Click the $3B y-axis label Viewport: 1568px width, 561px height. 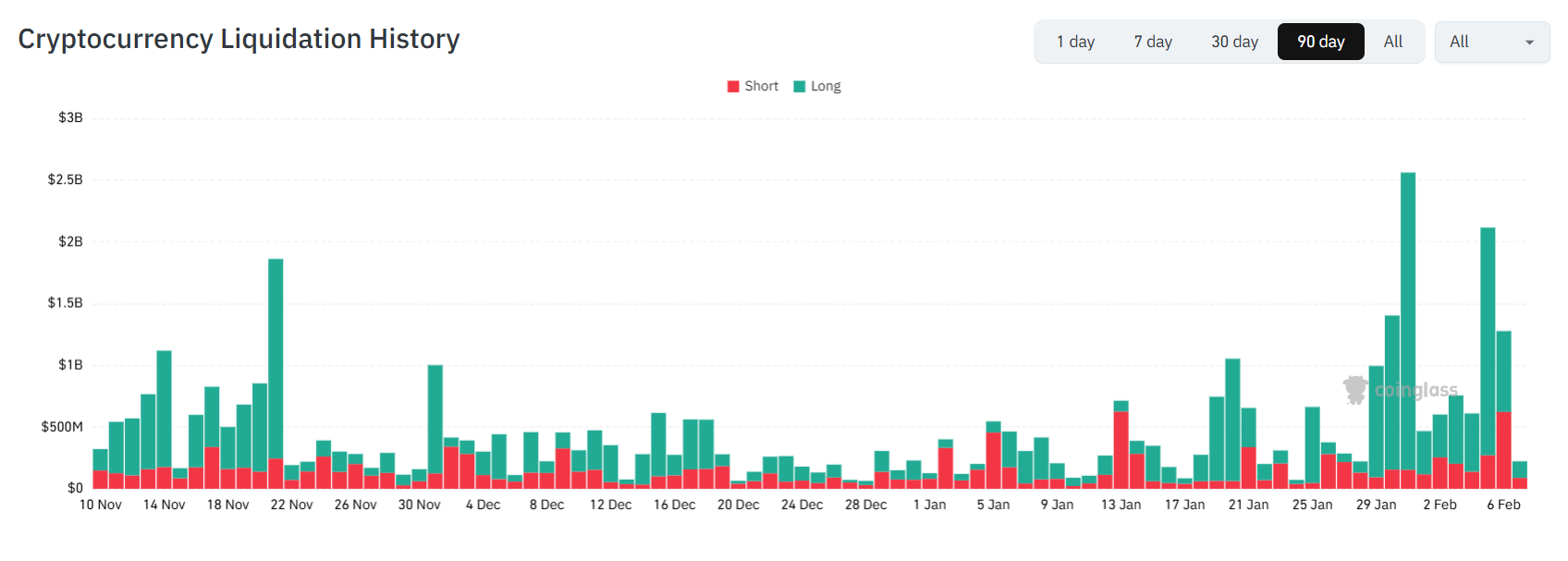pos(70,117)
